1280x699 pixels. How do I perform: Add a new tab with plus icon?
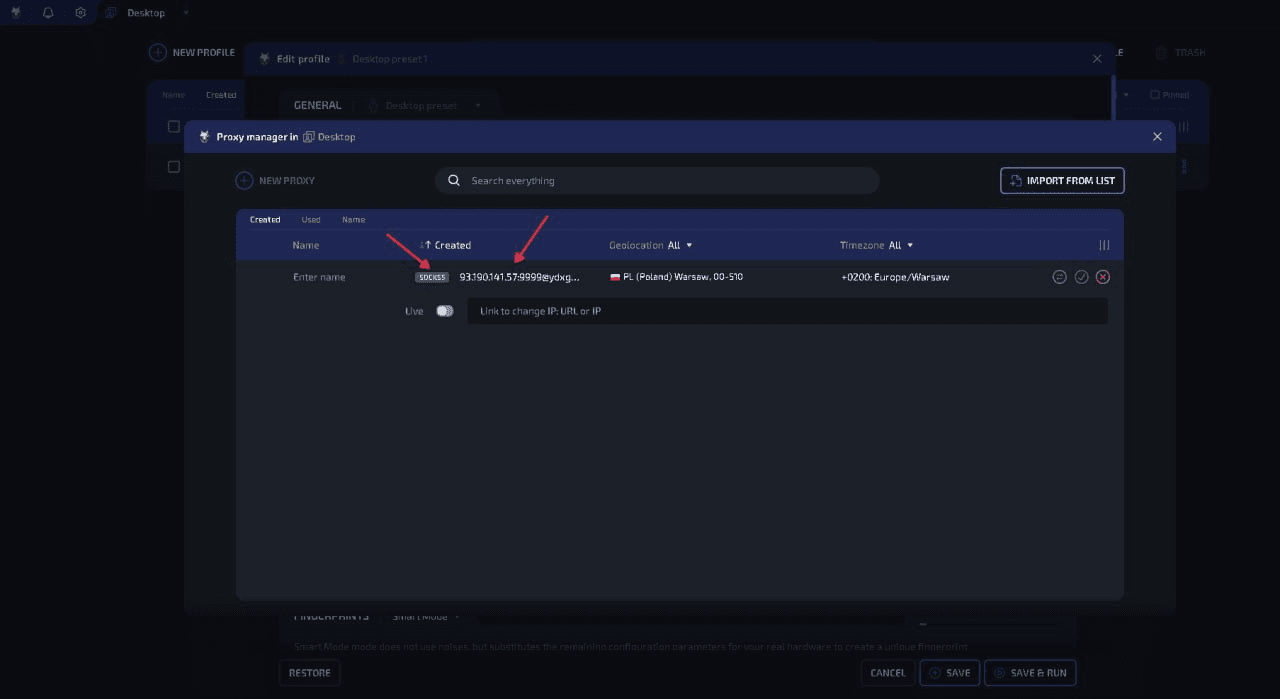tap(185, 12)
